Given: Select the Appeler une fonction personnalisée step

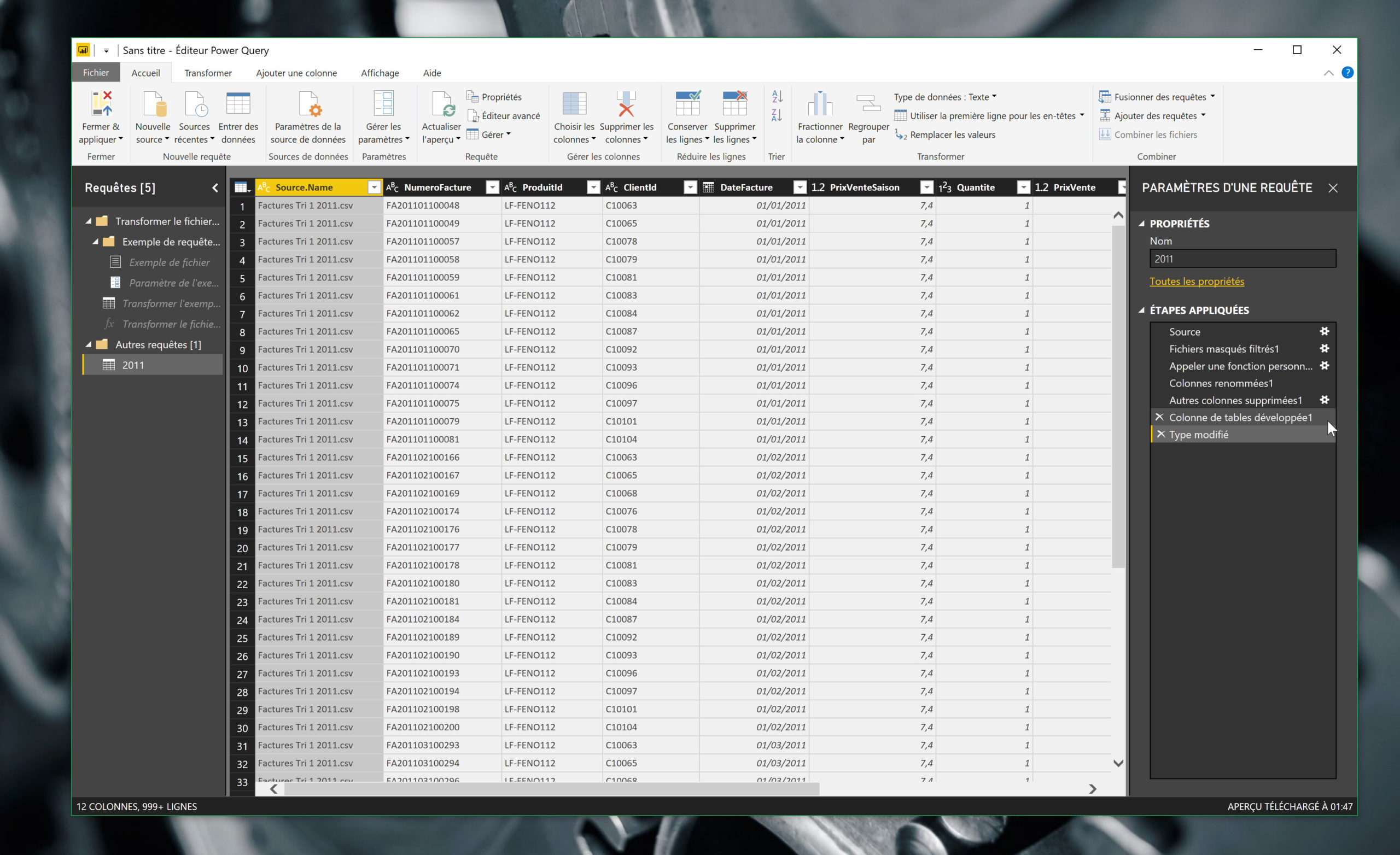Looking at the screenshot, I should tap(1242, 366).
